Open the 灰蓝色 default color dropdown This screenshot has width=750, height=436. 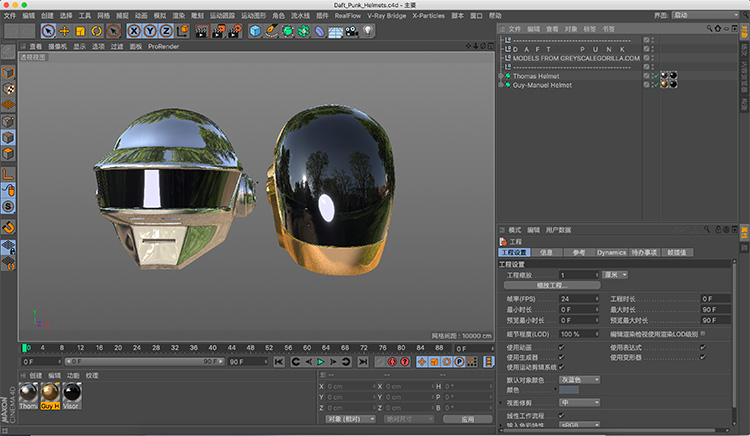click(x=579, y=380)
